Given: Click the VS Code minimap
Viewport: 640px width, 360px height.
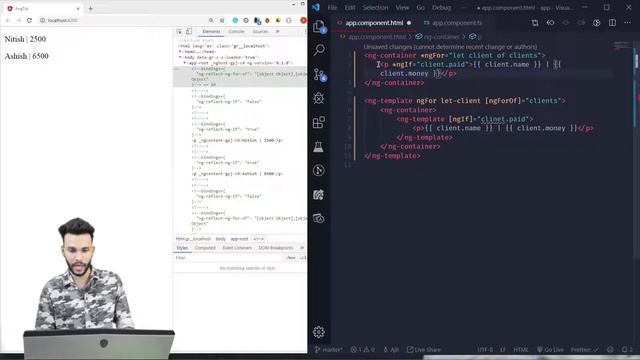Looking at the screenshot, I should click(x=623, y=46).
